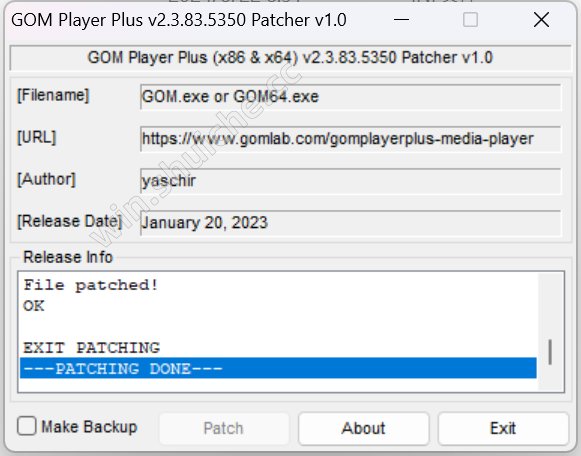
Task: Click the greyed-out maximize icon
Action: [x=470, y=20]
